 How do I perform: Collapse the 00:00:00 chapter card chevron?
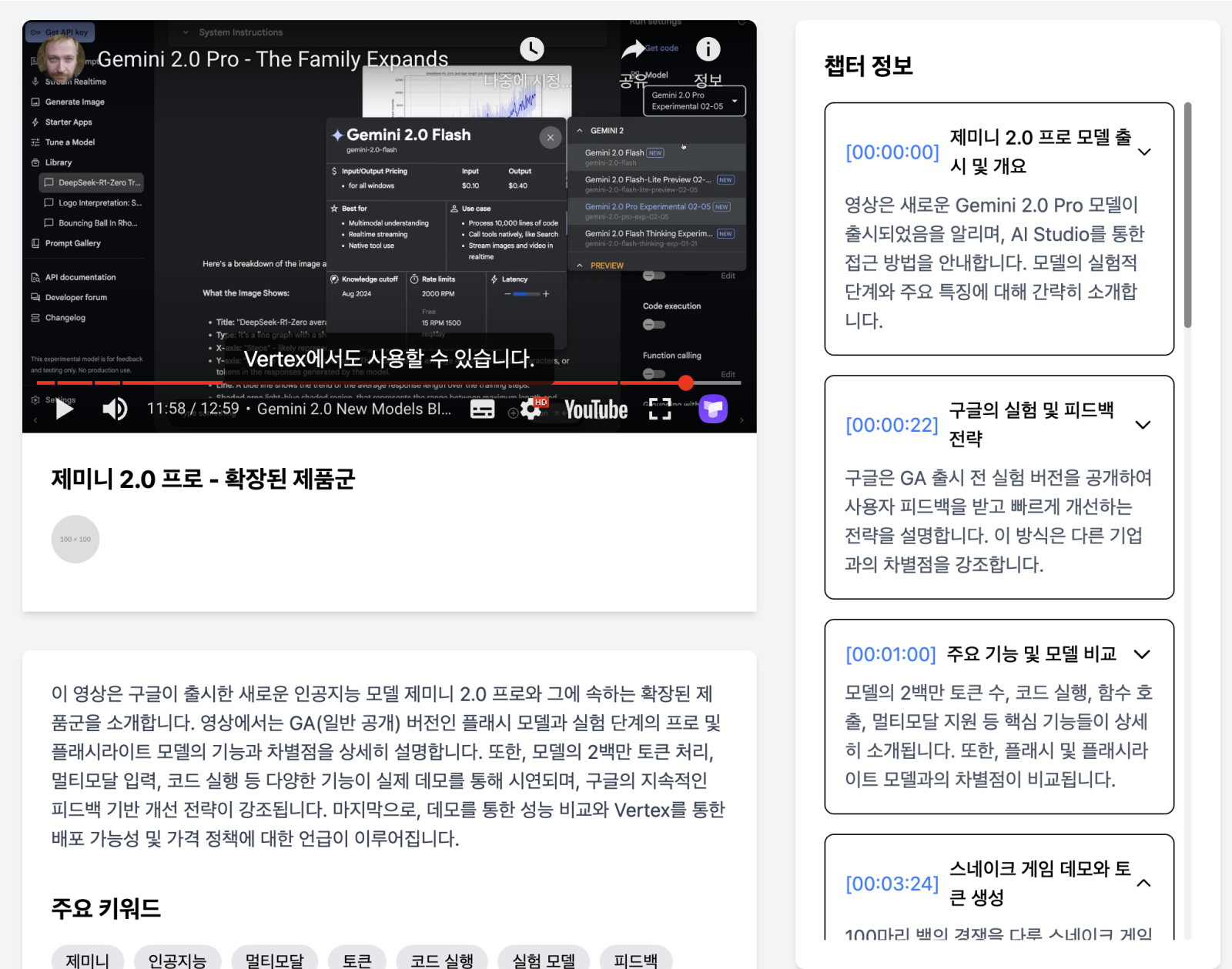tap(1144, 152)
